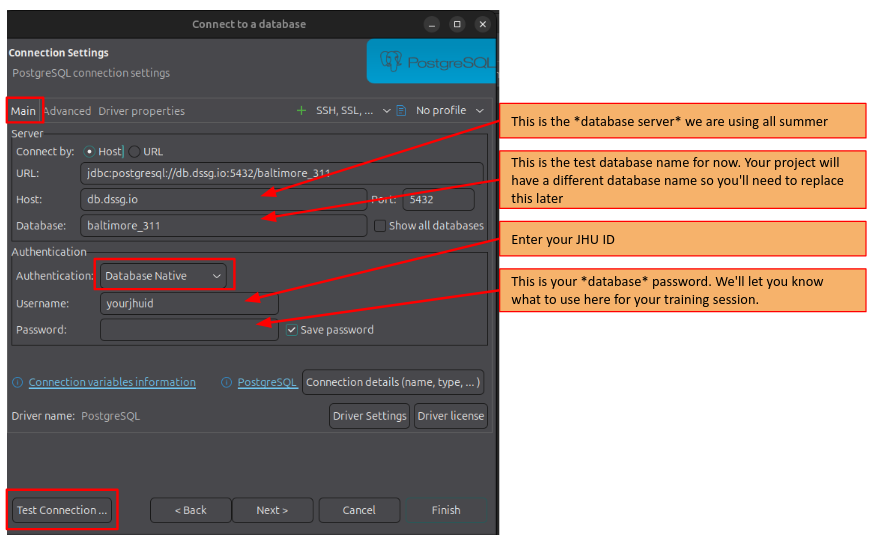
Task: Select the URL connect-by radio button
Action: point(134,151)
